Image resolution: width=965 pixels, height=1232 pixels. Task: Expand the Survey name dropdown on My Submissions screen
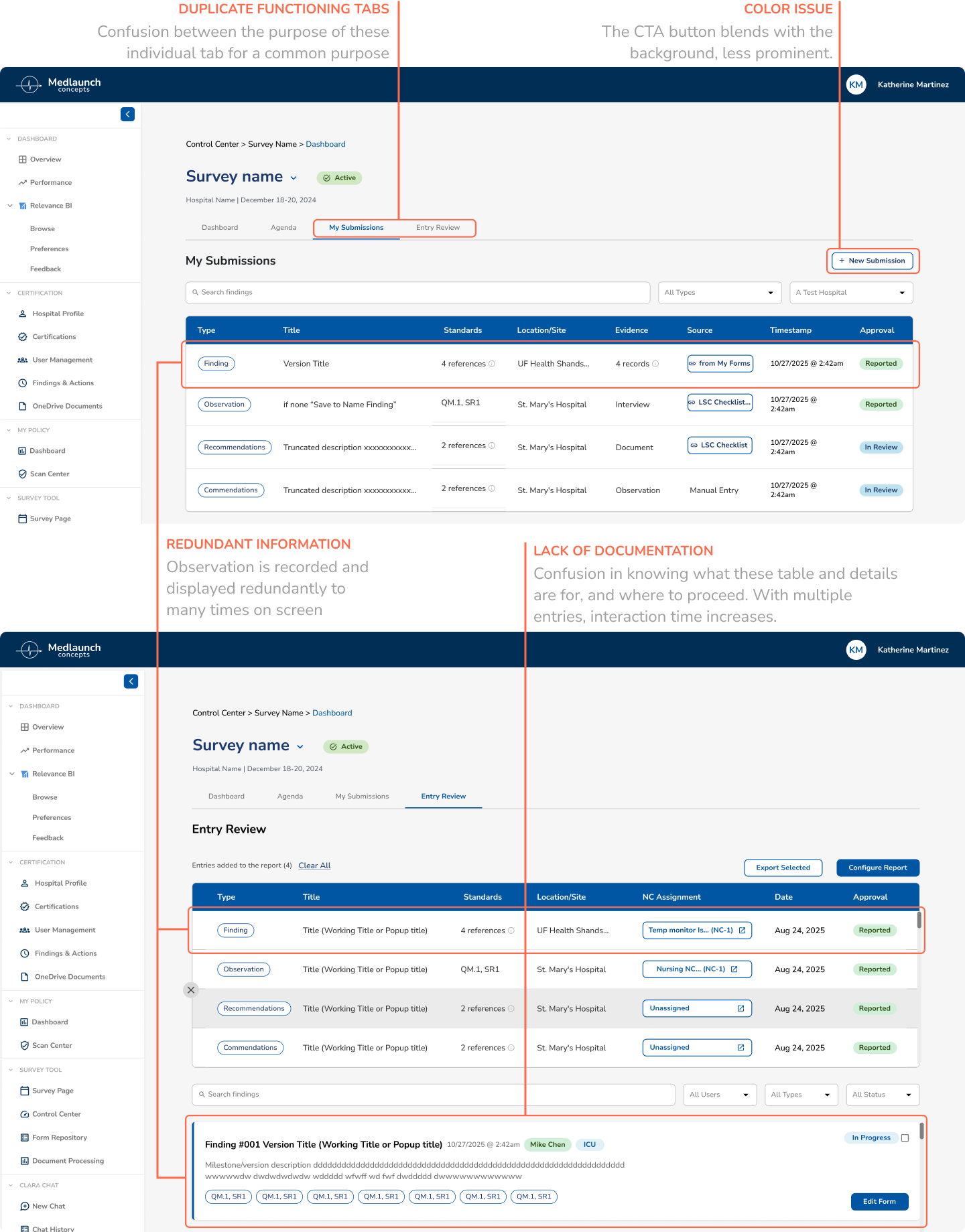tap(294, 178)
